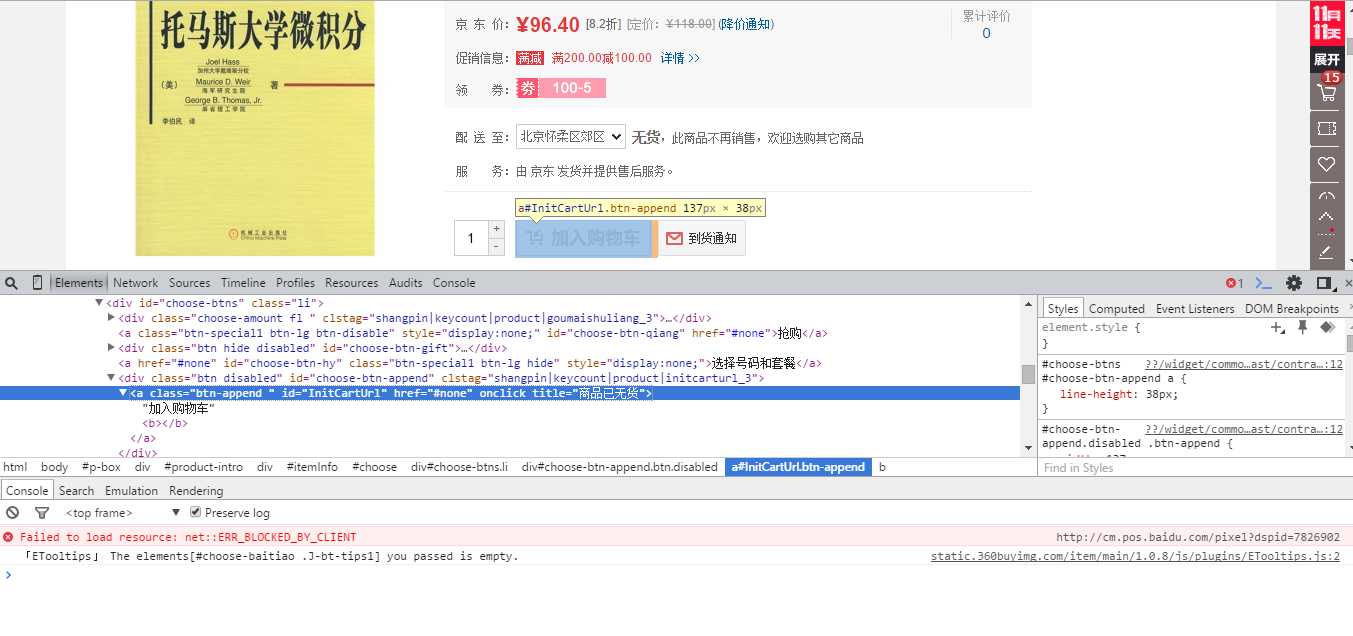Click the calculus book cover image
The width and height of the screenshot is (1353, 636).
point(255,128)
